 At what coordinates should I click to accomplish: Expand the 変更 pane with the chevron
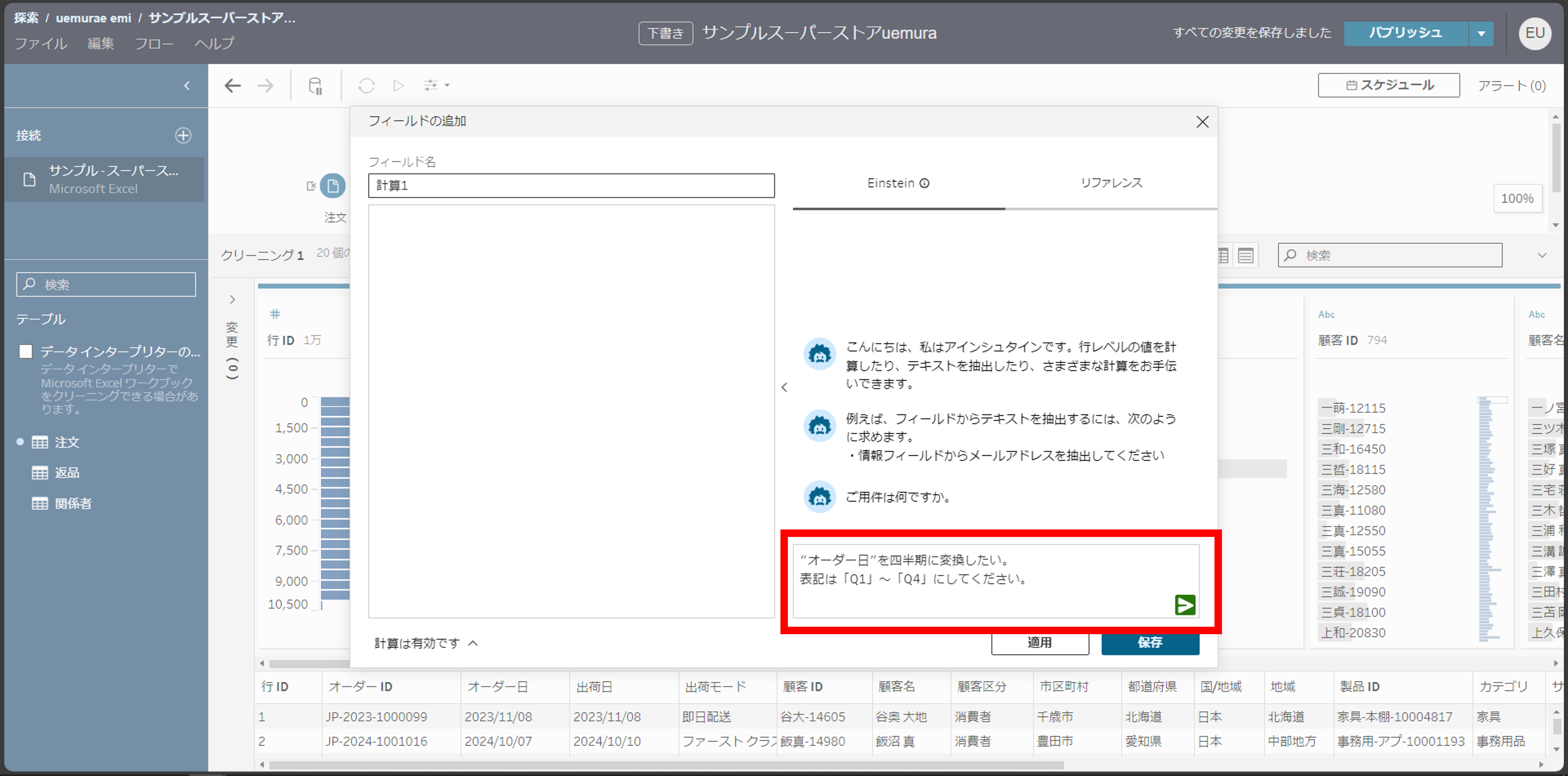click(232, 299)
